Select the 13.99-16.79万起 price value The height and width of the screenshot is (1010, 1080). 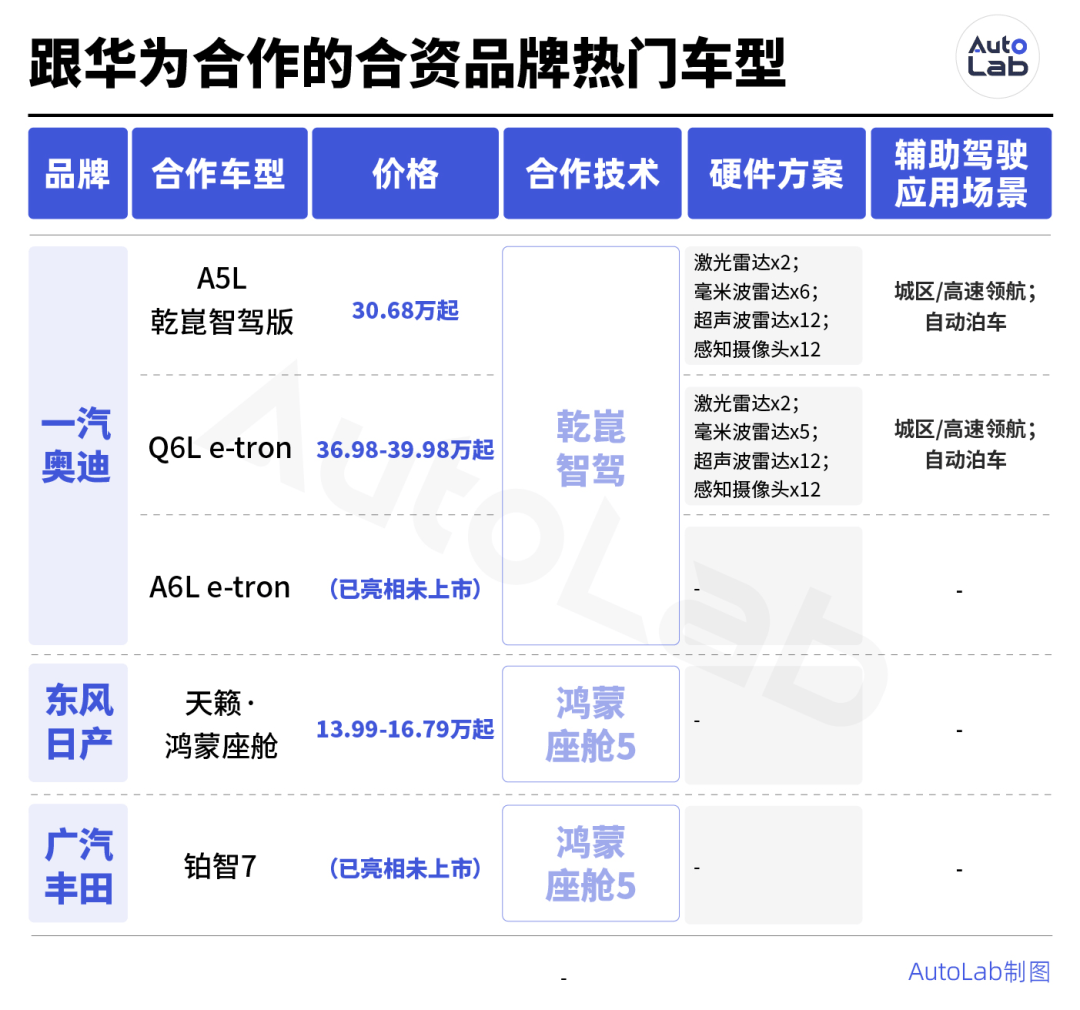tap(404, 730)
